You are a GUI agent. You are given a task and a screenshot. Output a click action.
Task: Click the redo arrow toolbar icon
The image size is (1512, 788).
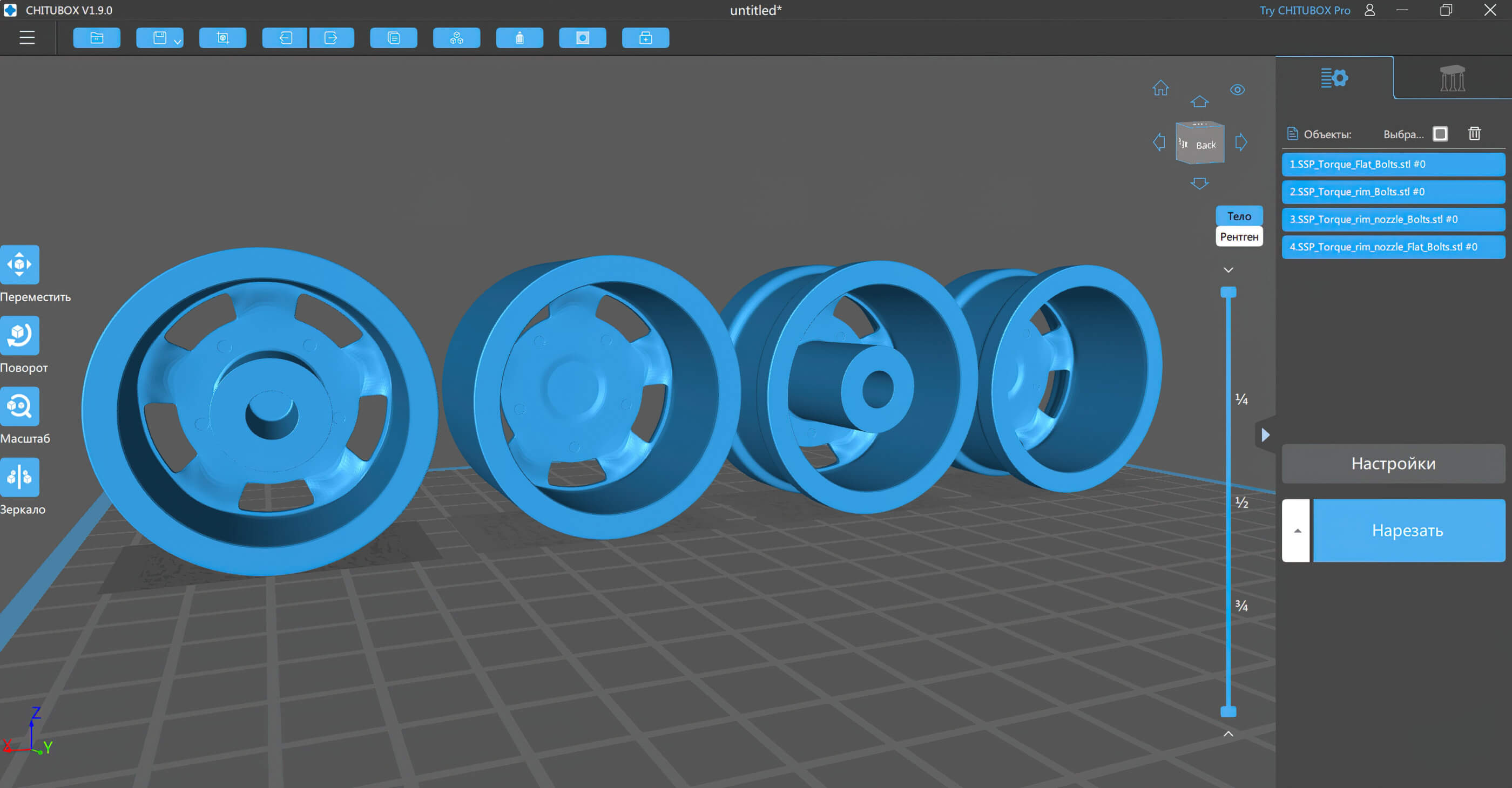331,38
